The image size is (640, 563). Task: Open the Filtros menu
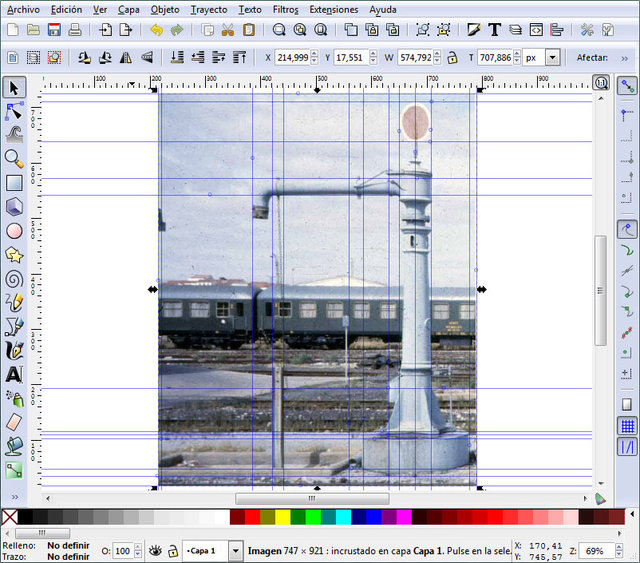[x=286, y=9]
